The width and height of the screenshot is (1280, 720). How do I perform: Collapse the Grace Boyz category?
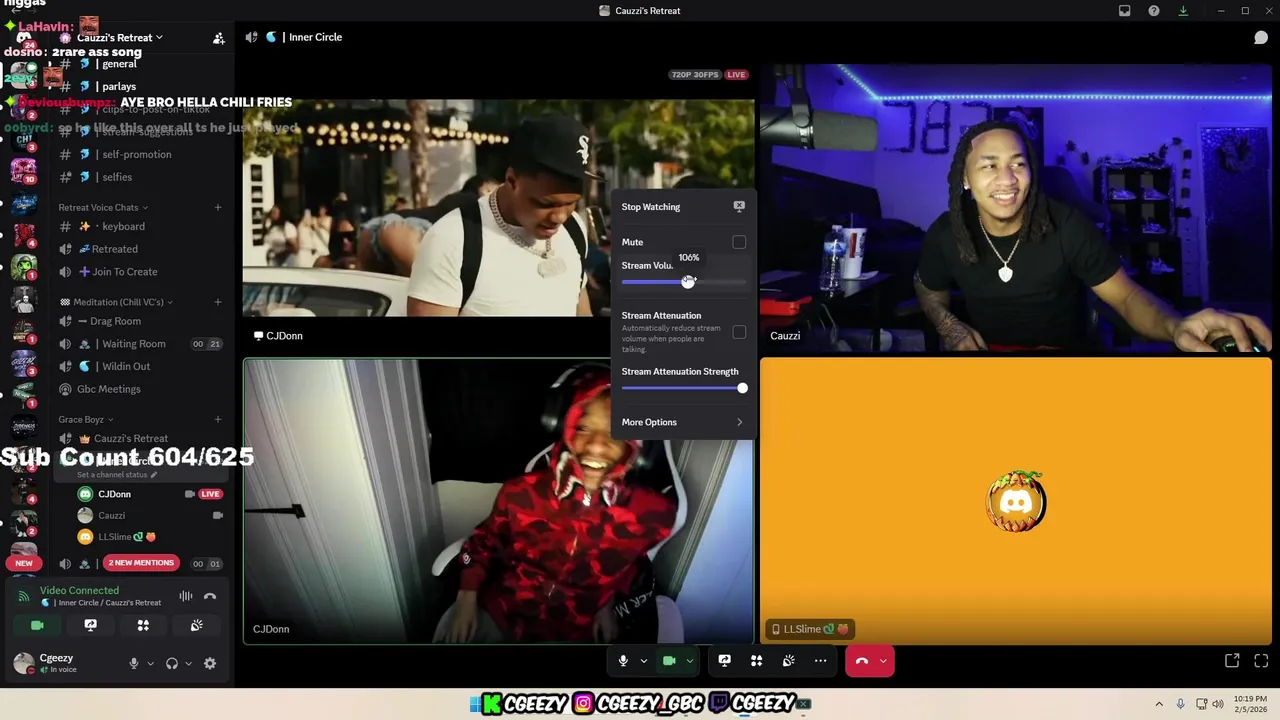[x=85, y=420]
